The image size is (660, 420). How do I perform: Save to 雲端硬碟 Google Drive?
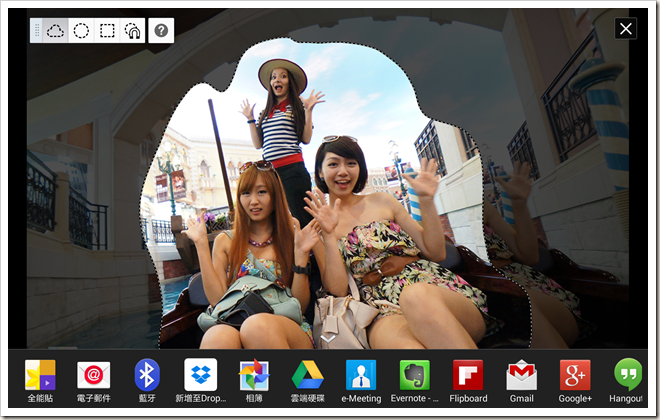(308, 380)
